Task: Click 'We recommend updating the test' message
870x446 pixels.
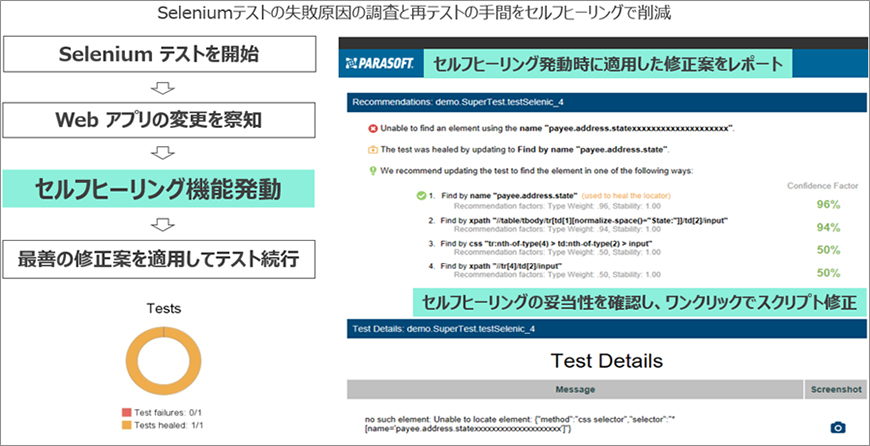Action: (537, 171)
